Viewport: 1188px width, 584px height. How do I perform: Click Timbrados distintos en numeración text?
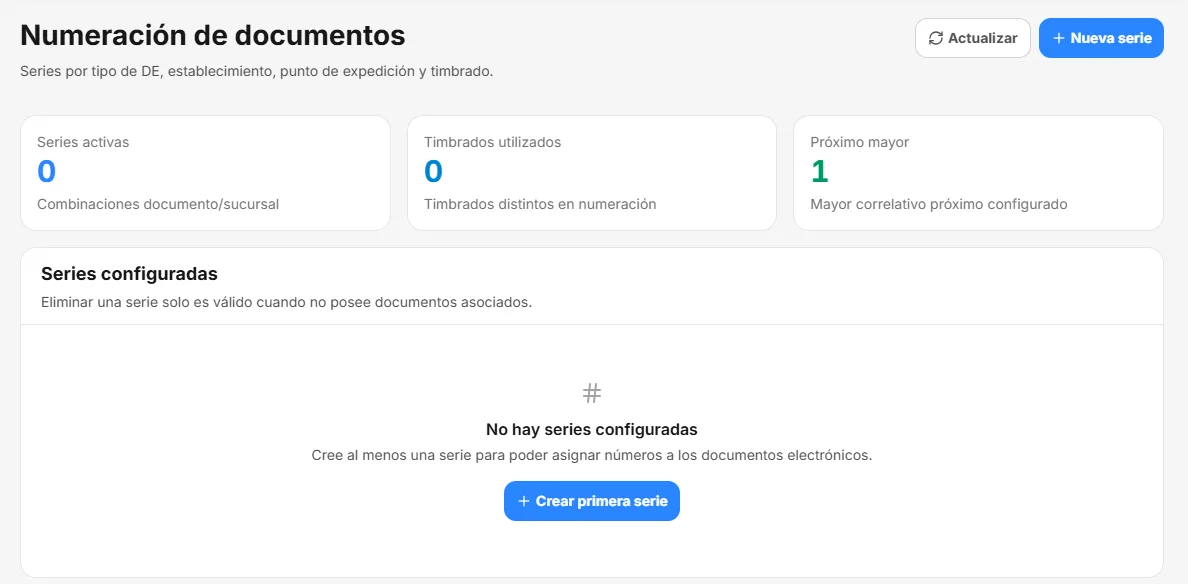pos(540,204)
